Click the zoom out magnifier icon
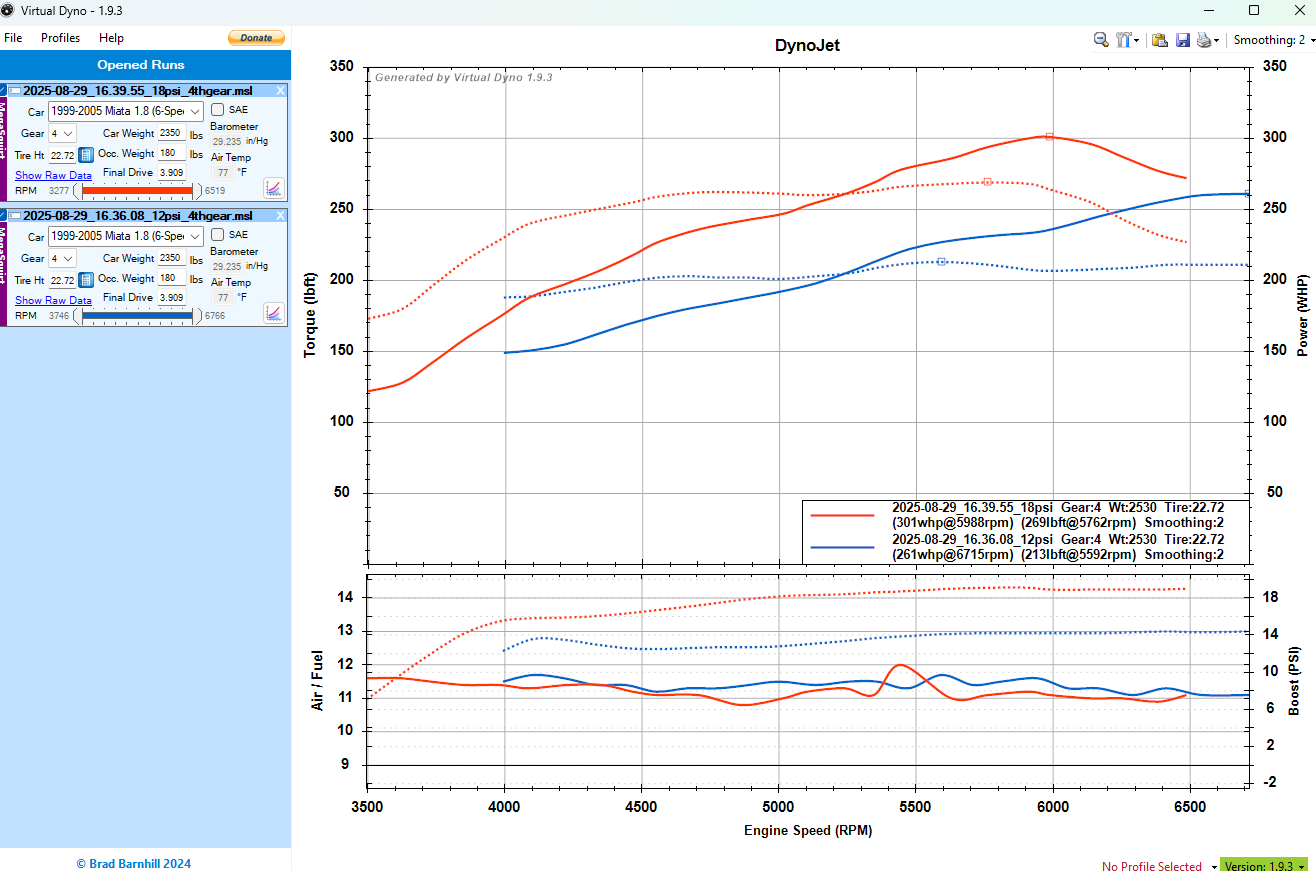Viewport: 1316px width, 871px height. click(x=1100, y=40)
